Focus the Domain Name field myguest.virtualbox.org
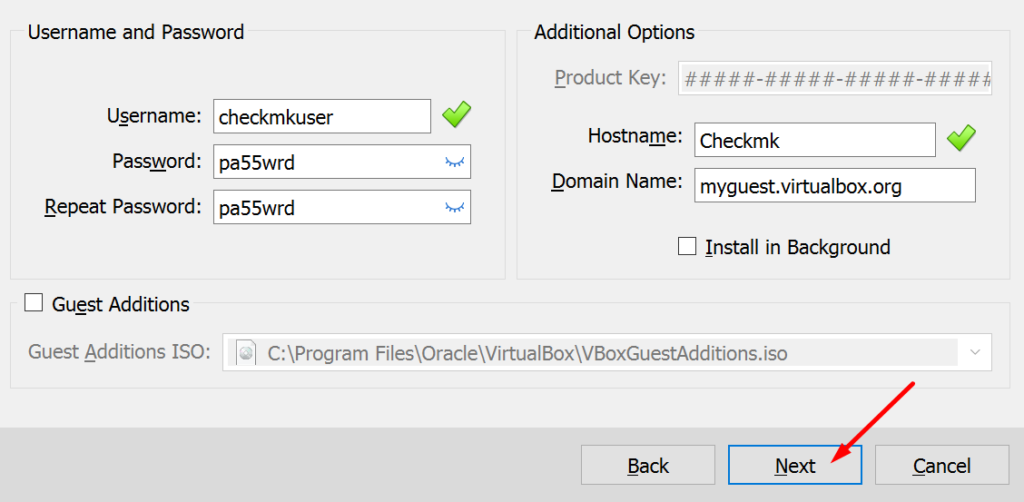Image resolution: width=1024 pixels, height=502 pixels. tap(835, 186)
